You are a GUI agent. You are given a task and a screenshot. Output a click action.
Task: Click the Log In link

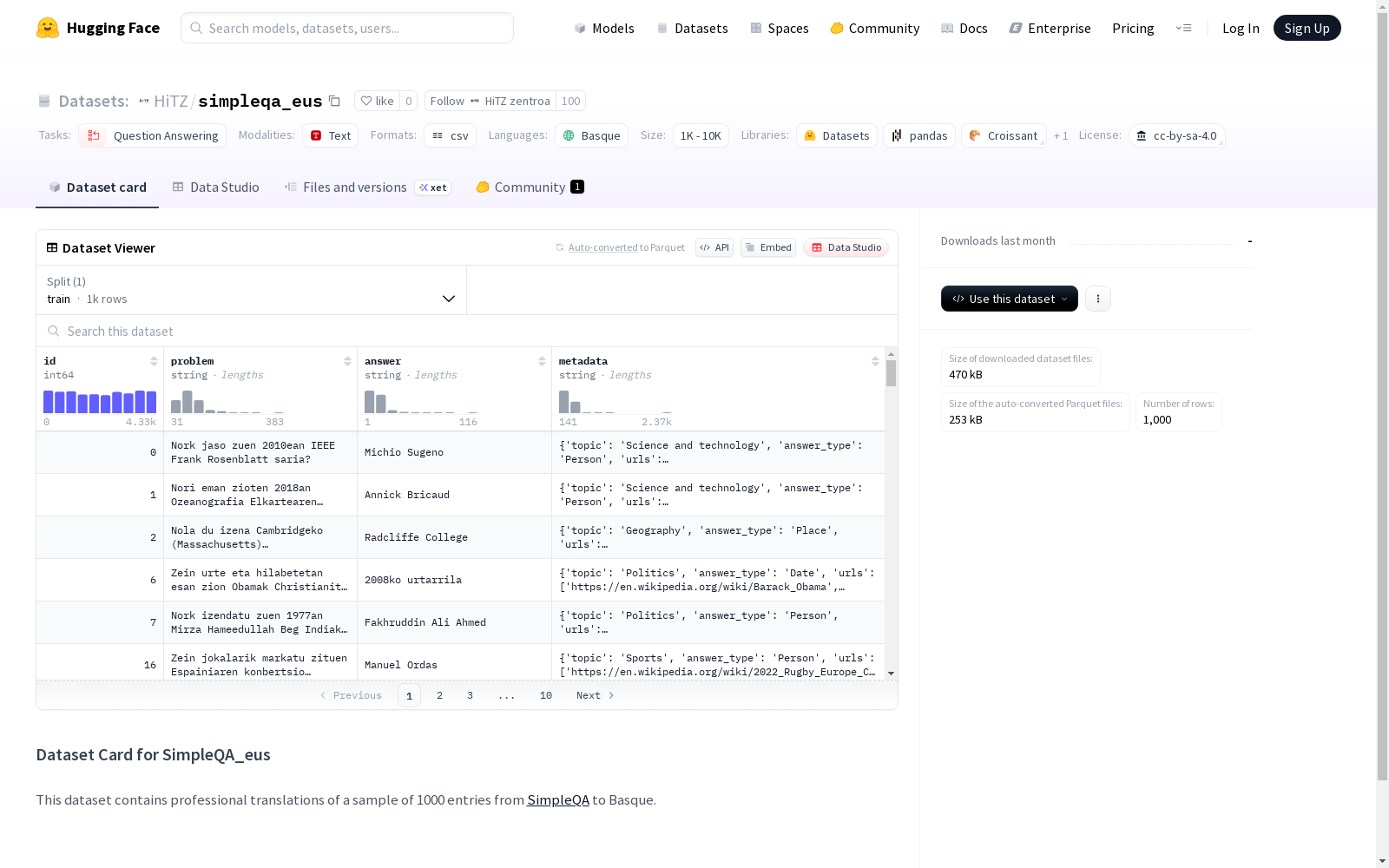(1241, 28)
